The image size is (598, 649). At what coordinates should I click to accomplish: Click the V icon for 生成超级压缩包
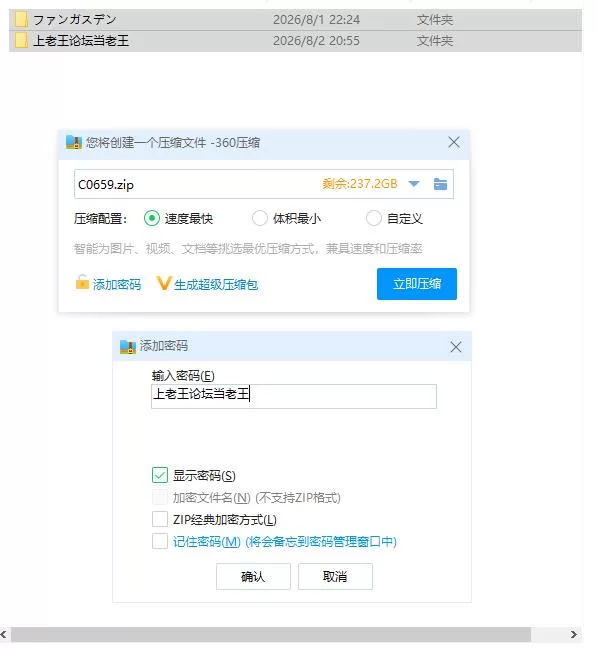pyautogui.click(x=163, y=284)
